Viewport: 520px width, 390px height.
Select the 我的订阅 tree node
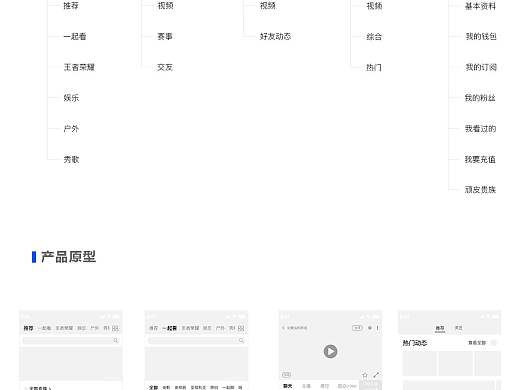point(481,67)
